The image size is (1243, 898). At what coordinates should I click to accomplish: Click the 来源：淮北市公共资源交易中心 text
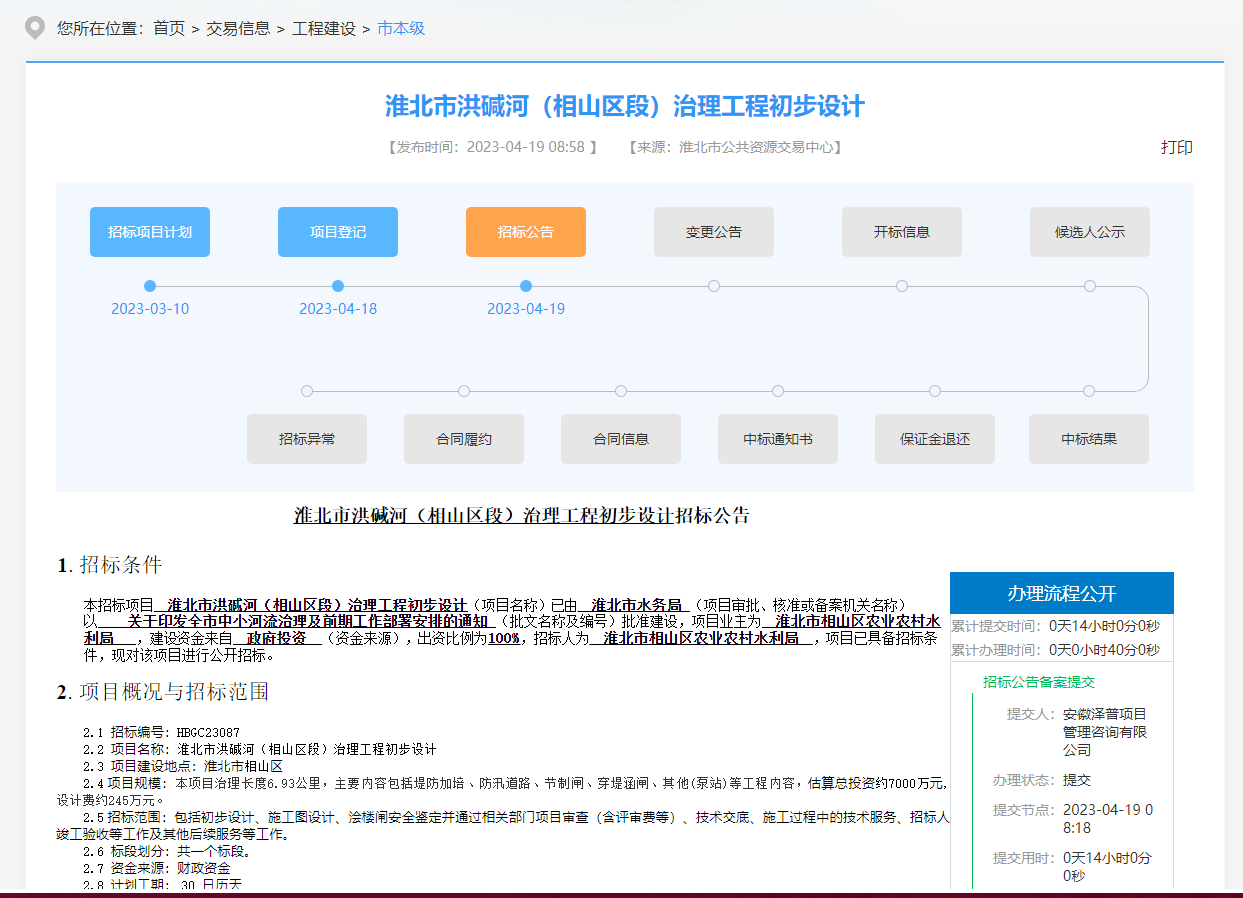(x=735, y=147)
